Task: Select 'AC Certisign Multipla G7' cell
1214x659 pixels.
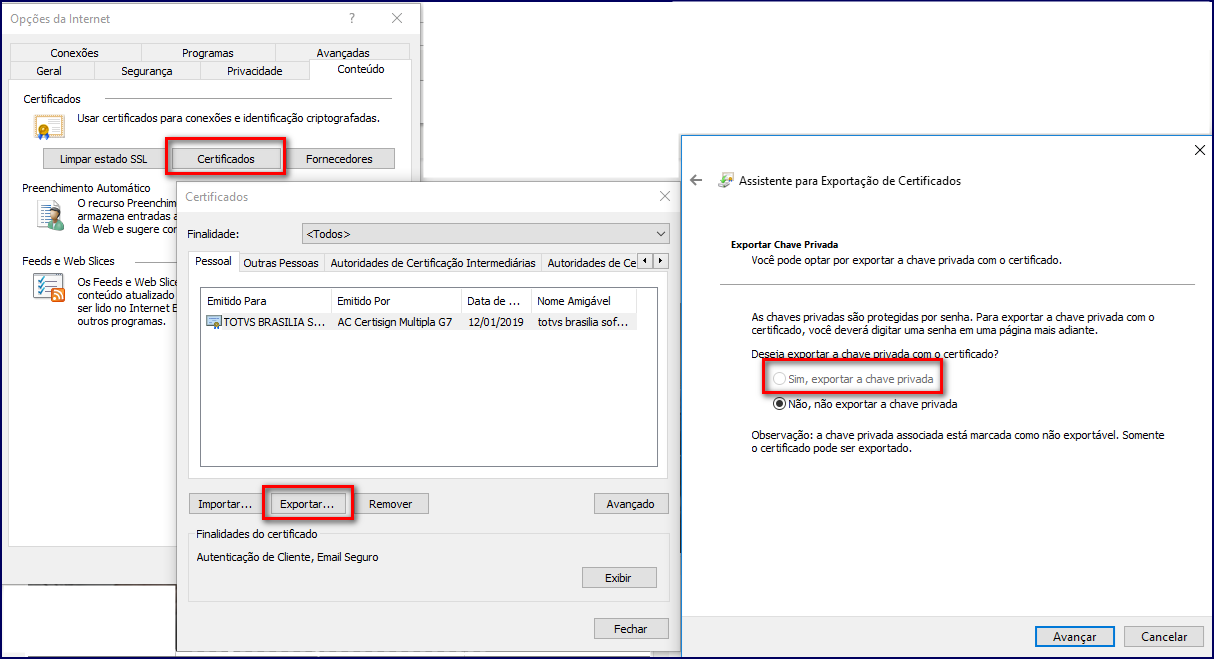Action: (396, 322)
